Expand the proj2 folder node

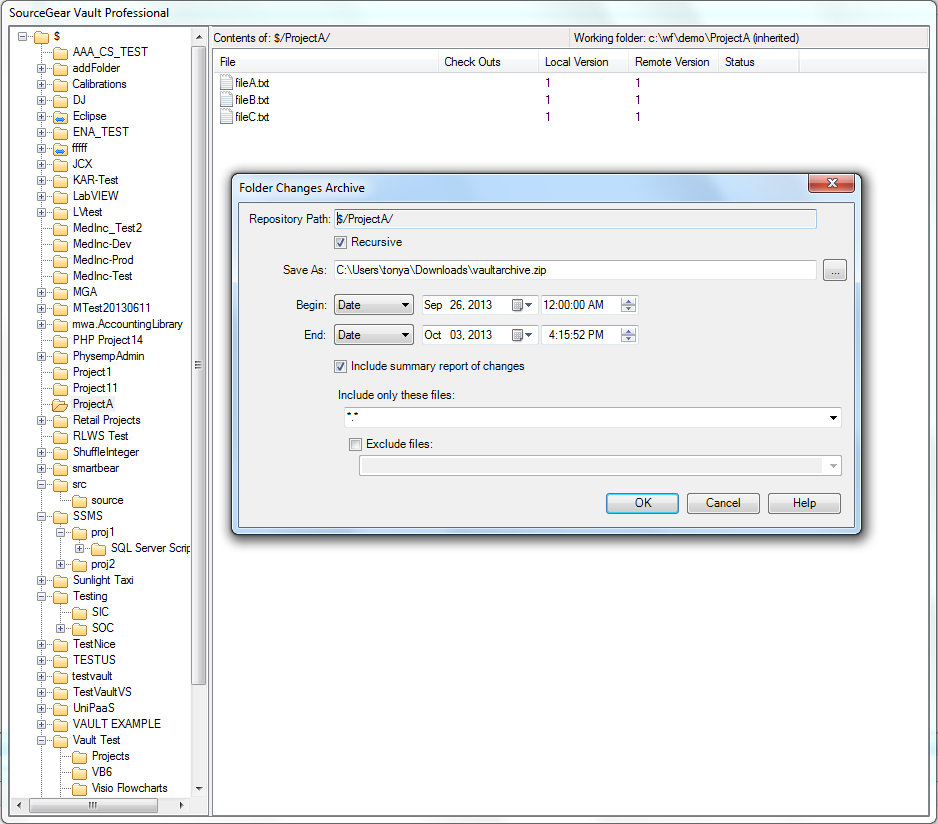(60, 564)
